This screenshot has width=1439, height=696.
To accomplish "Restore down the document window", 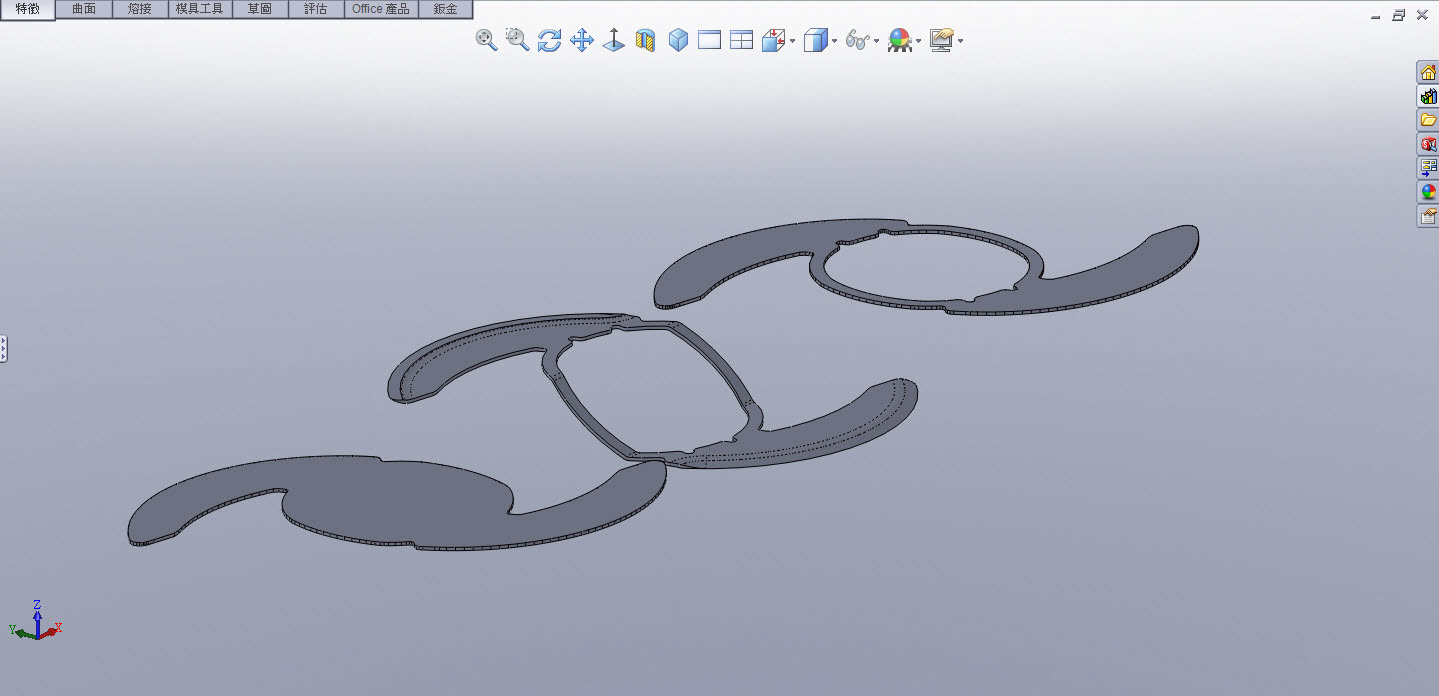I will click(x=1399, y=15).
